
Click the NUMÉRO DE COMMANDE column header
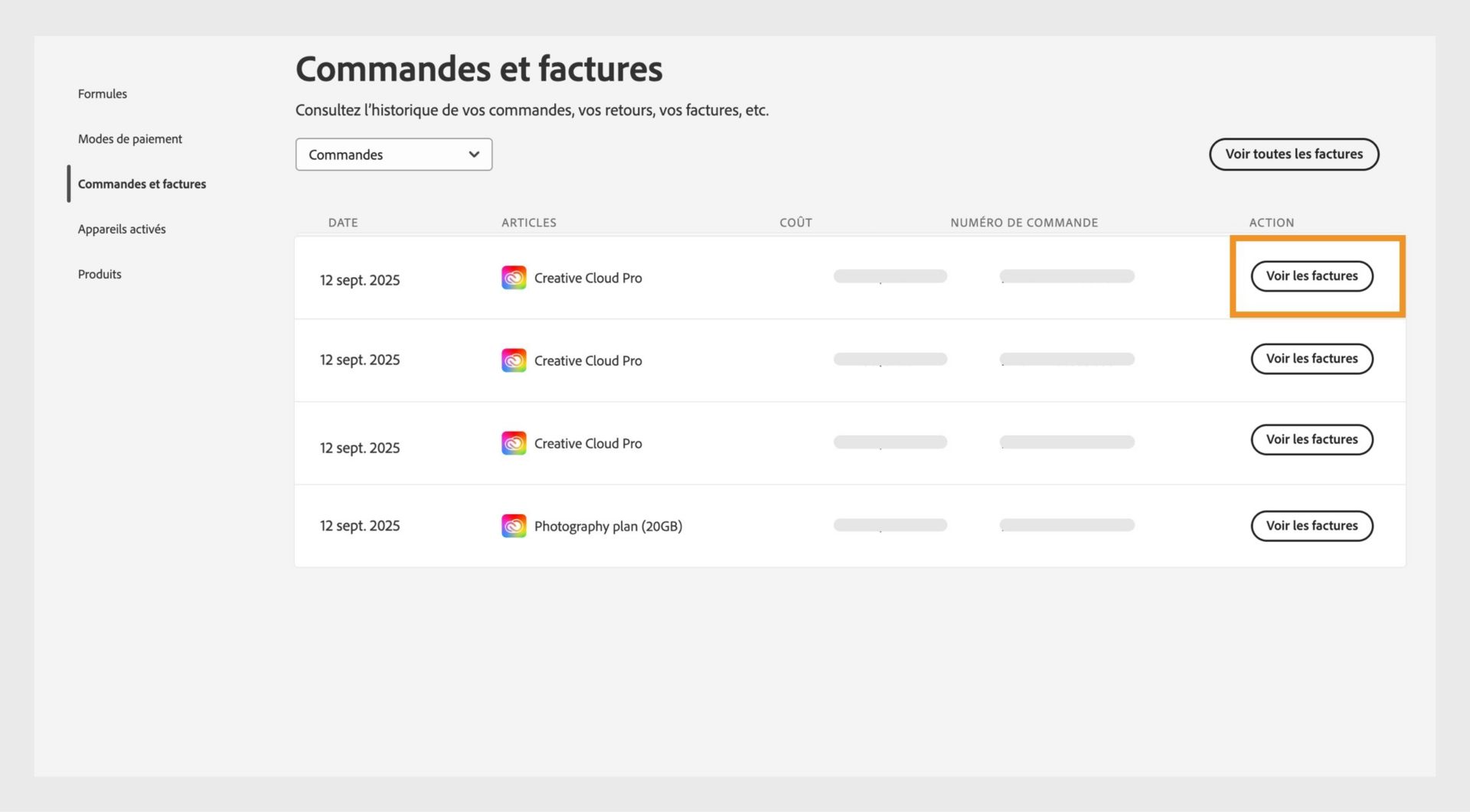(x=1024, y=223)
